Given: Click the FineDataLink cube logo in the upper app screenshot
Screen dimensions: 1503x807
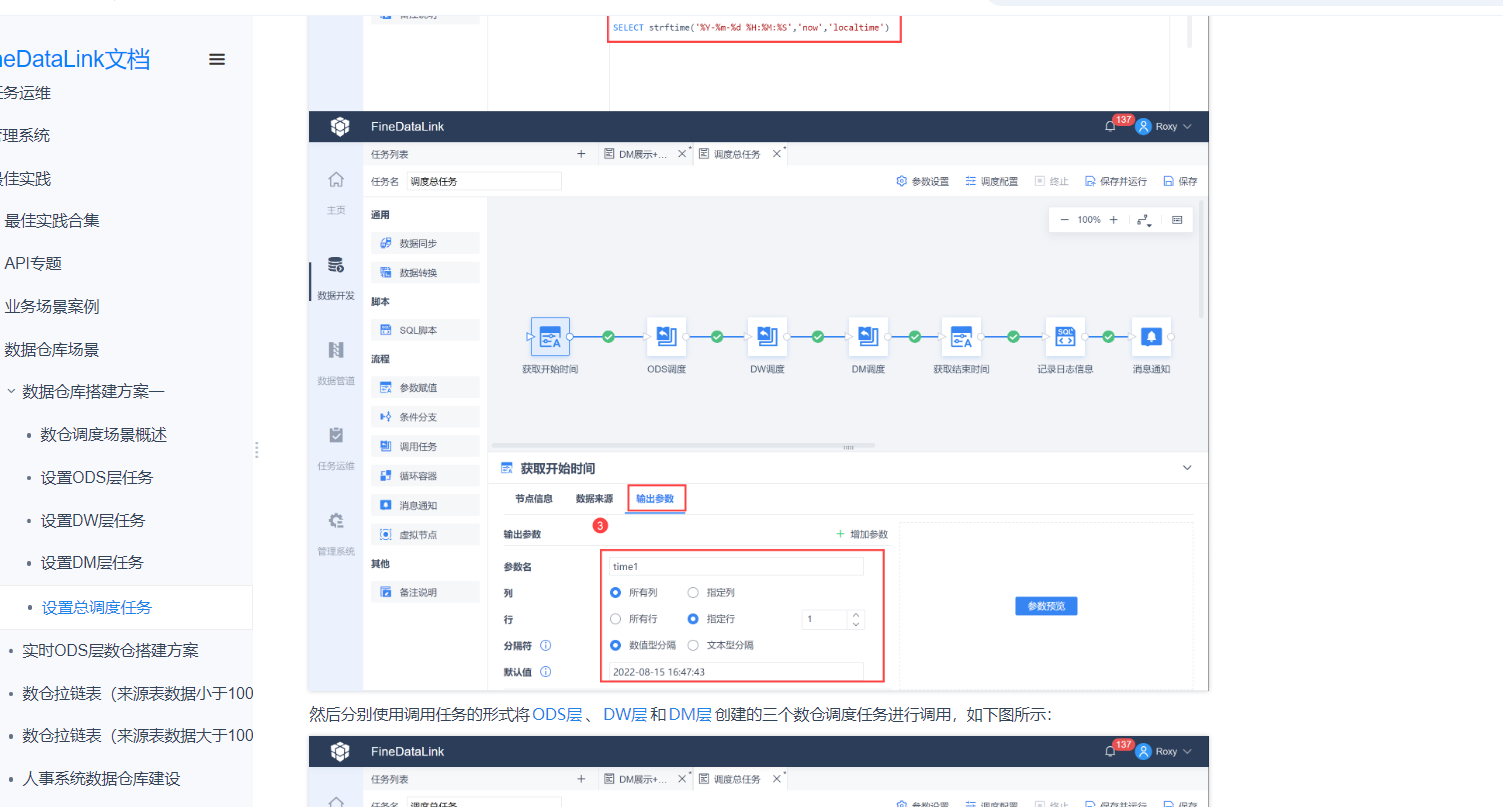Looking at the screenshot, I should 340,126.
